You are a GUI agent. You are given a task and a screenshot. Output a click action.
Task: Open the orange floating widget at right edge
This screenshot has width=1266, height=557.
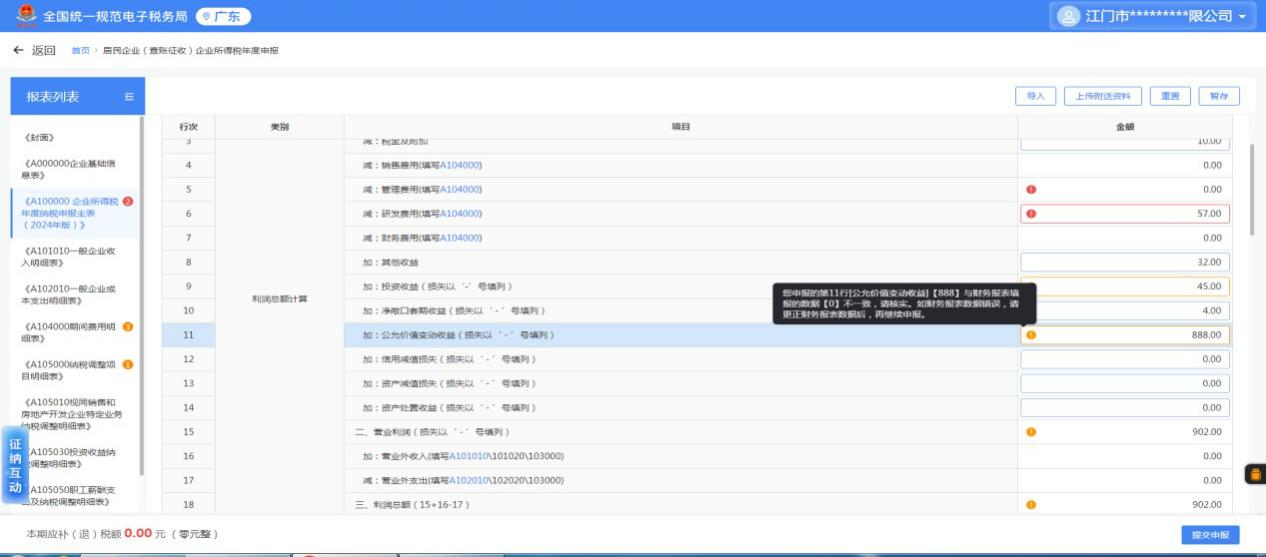click(x=1254, y=475)
